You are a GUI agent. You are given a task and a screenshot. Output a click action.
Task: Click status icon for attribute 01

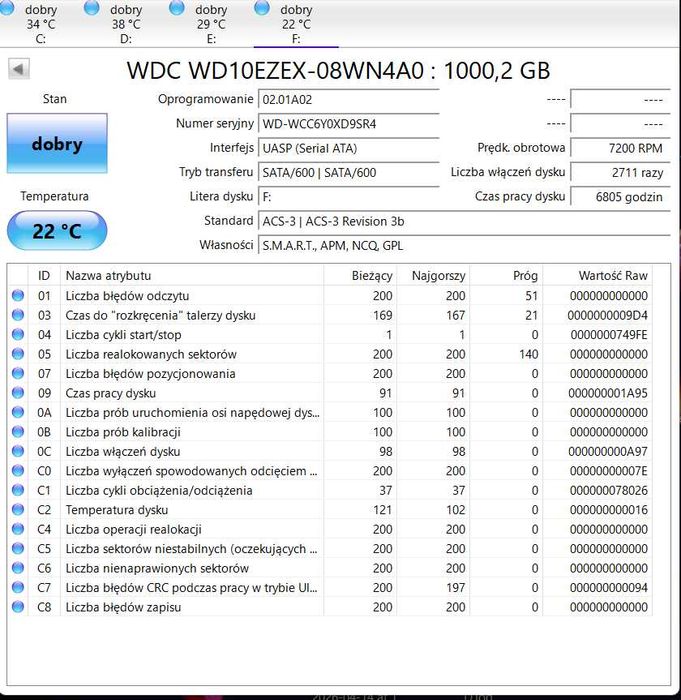pos(18,295)
